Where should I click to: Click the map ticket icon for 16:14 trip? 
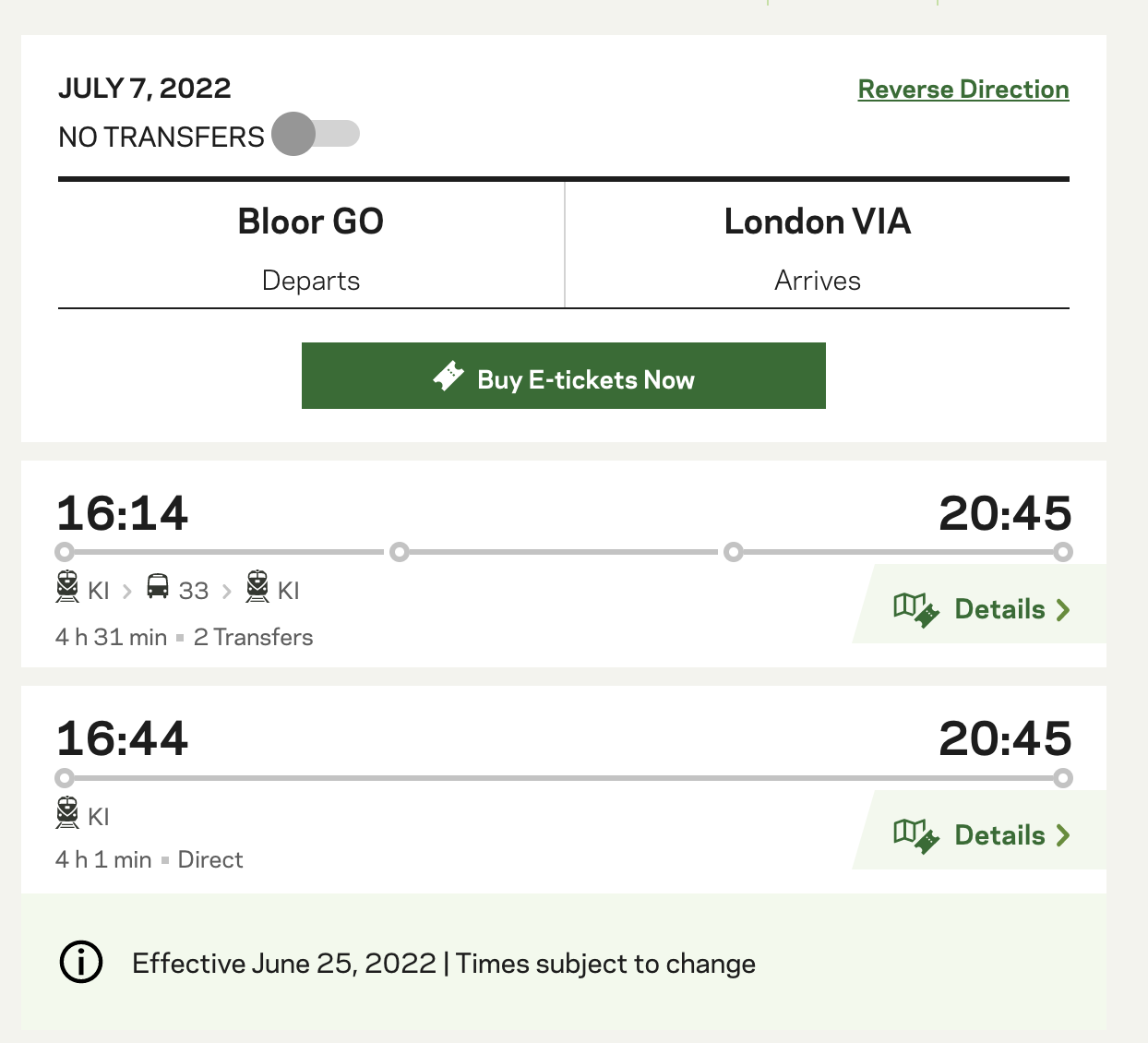pos(916,610)
